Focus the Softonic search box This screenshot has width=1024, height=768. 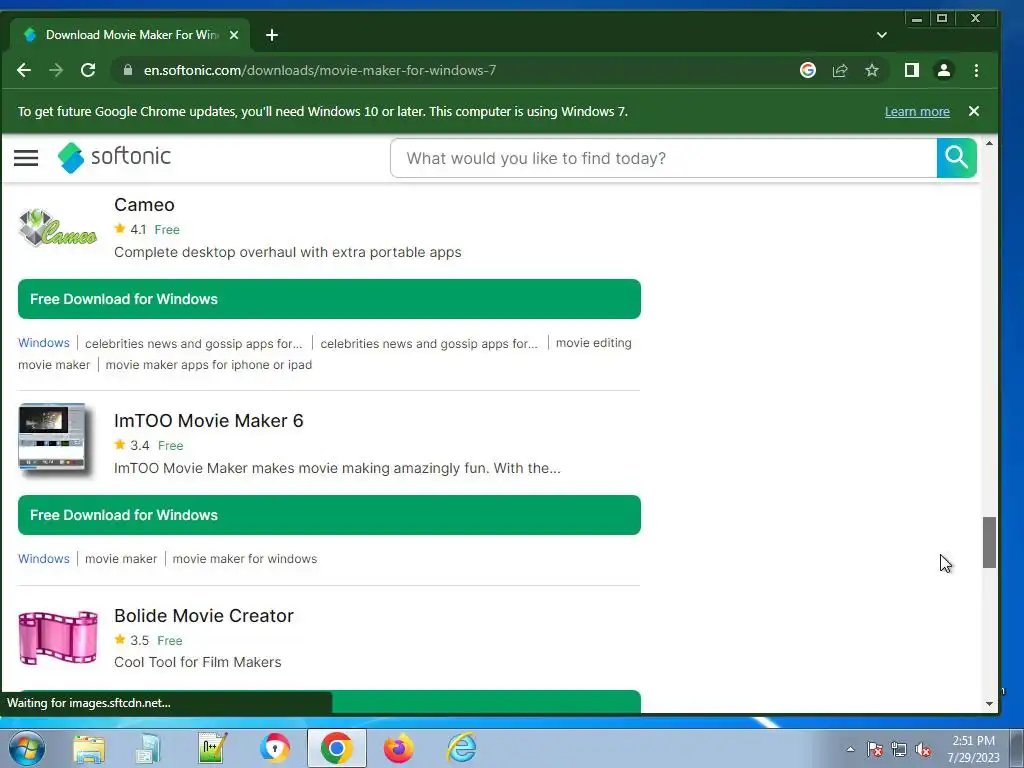[x=664, y=158]
